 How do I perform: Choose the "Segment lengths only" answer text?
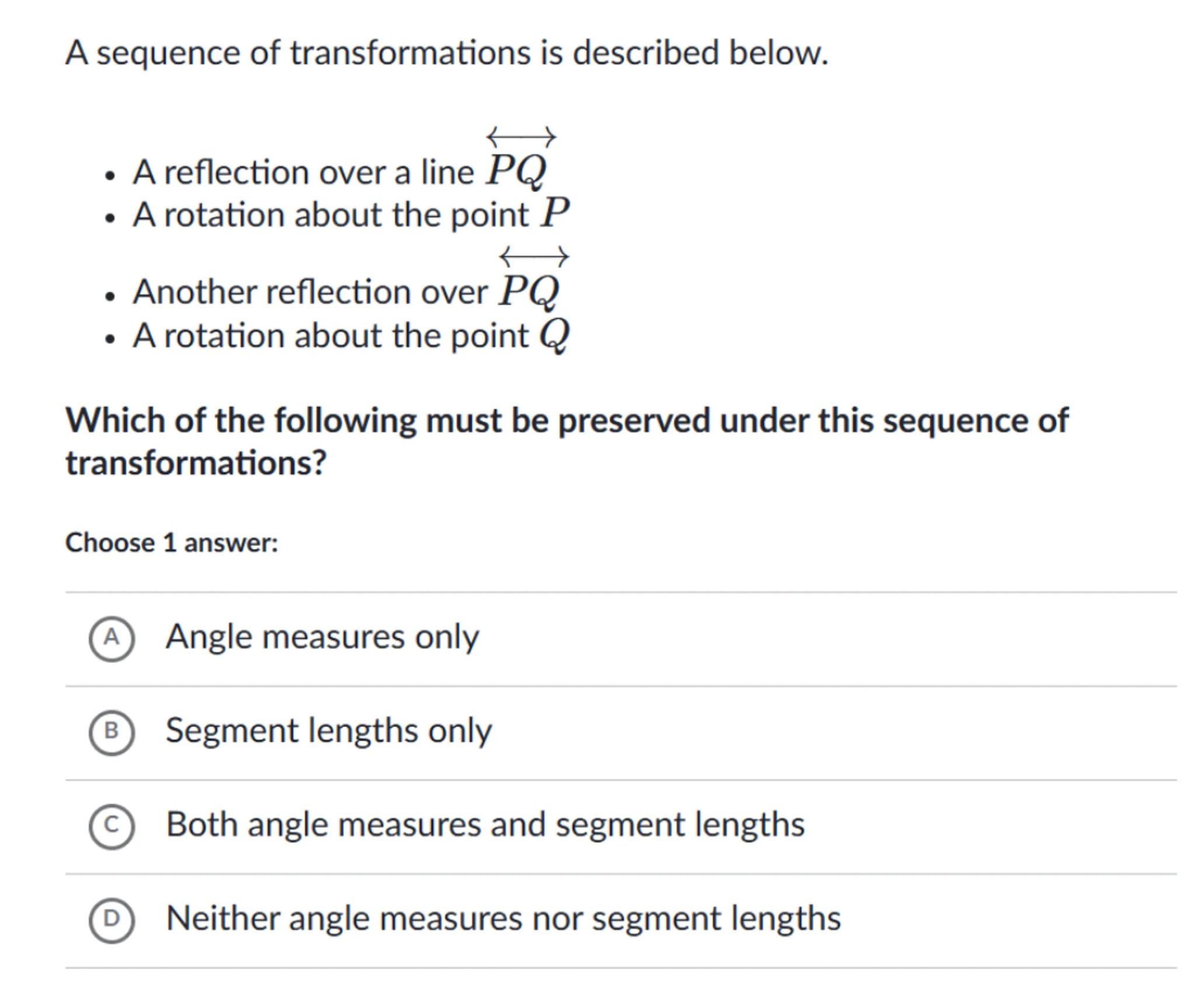coord(328,731)
